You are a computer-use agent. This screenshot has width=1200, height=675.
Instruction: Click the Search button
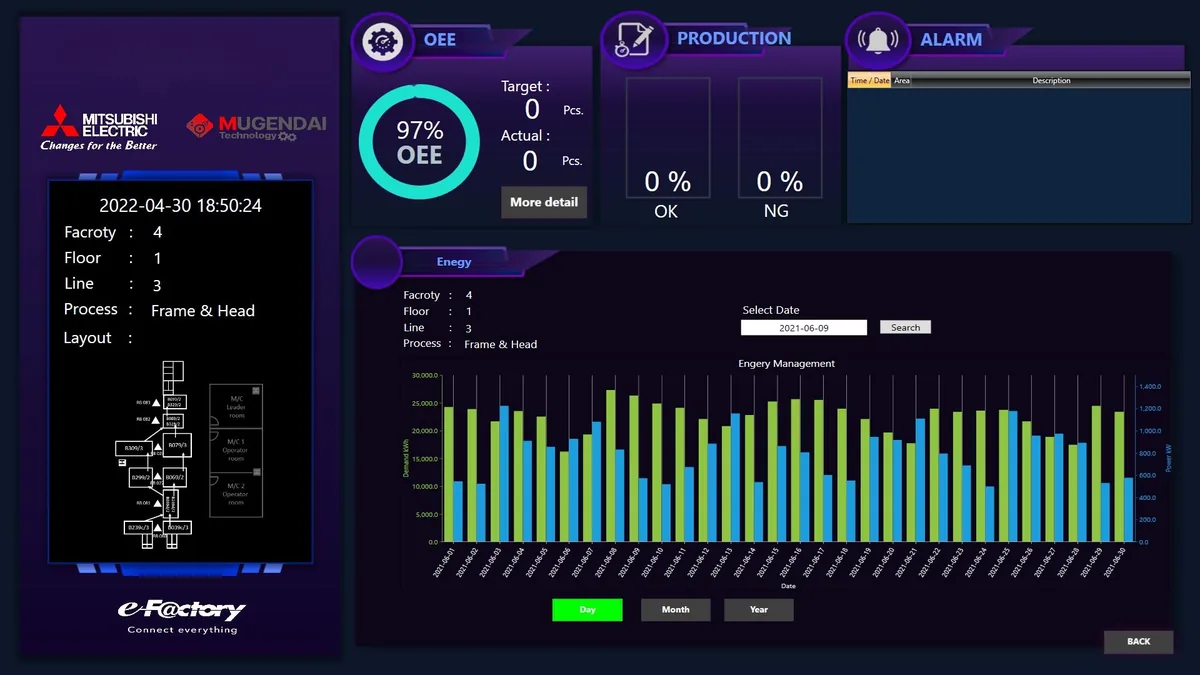pos(905,327)
